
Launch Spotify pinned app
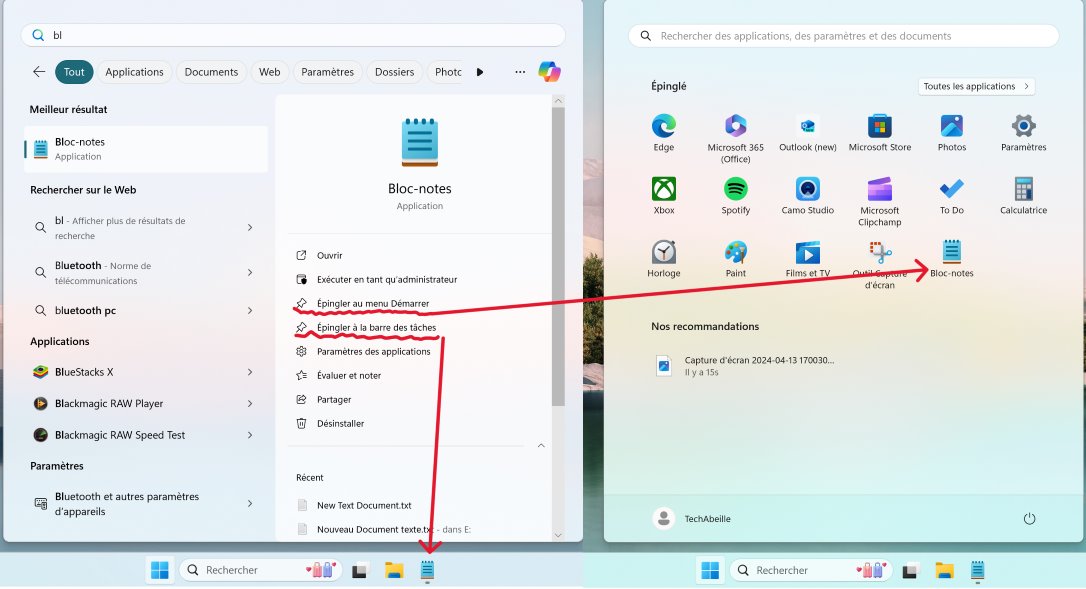[736, 189]
